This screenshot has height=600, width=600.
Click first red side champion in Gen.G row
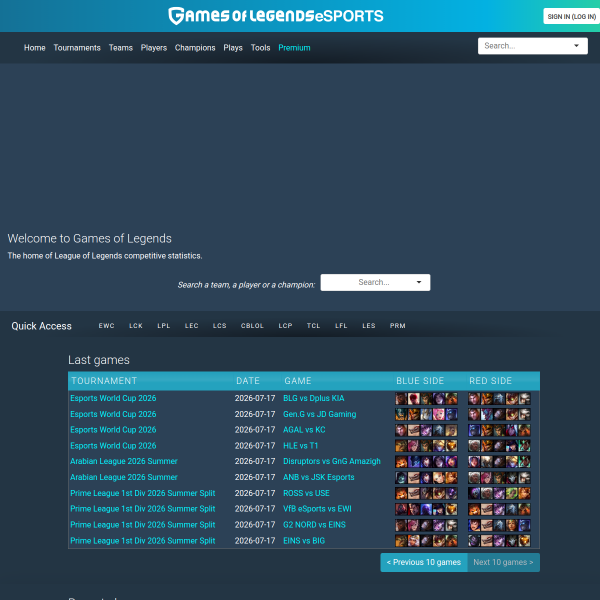(474, 414)
